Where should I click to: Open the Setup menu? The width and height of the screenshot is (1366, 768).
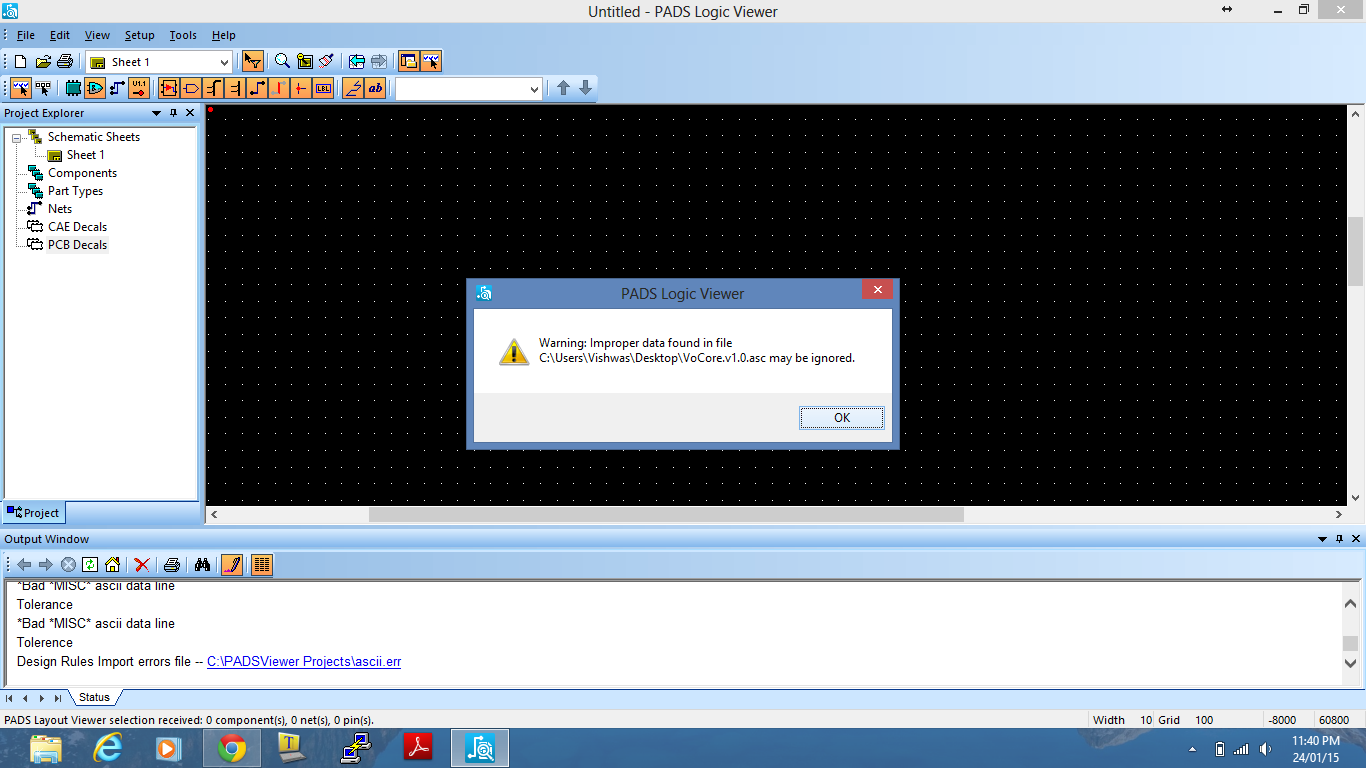(x=139, y=35)
